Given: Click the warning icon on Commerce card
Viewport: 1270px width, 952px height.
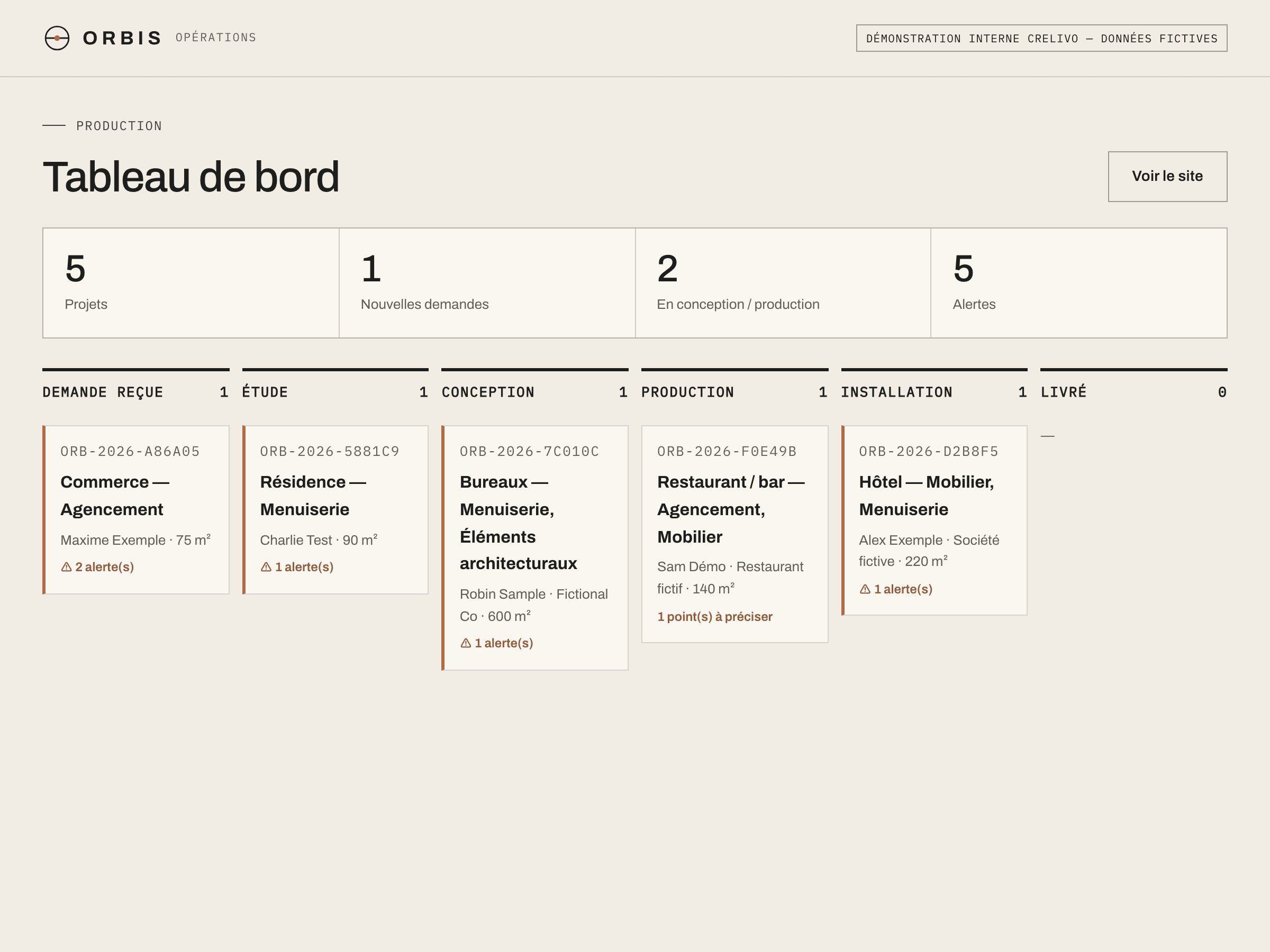Looking at the screenshot, I should tap(67, 567).
